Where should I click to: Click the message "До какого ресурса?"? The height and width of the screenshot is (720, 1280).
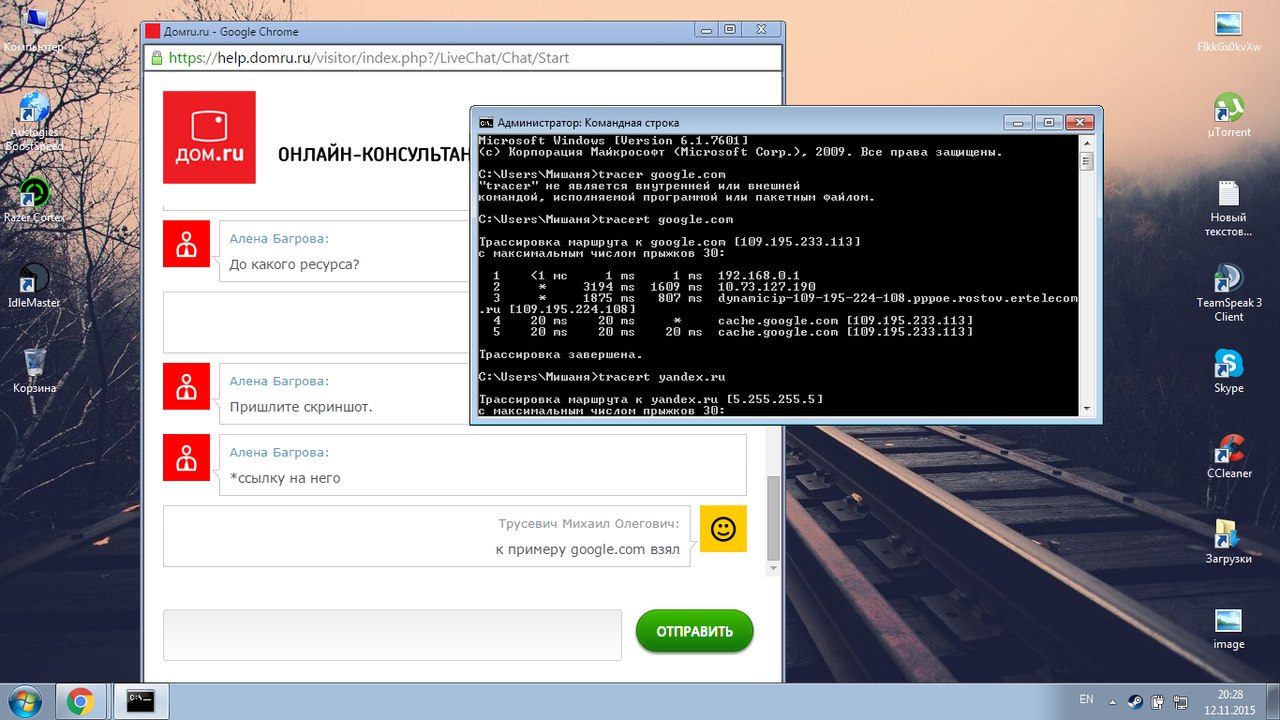[294, 264]
